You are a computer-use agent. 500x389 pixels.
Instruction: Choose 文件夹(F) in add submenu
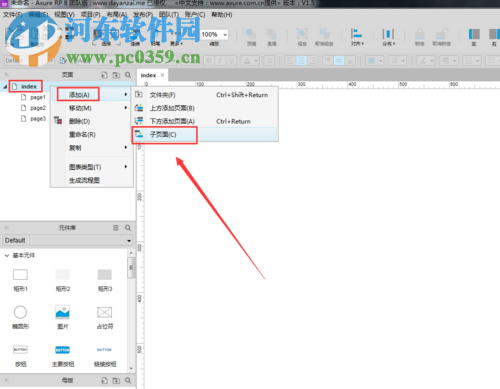pyautogui.click(x=205, y=95)
